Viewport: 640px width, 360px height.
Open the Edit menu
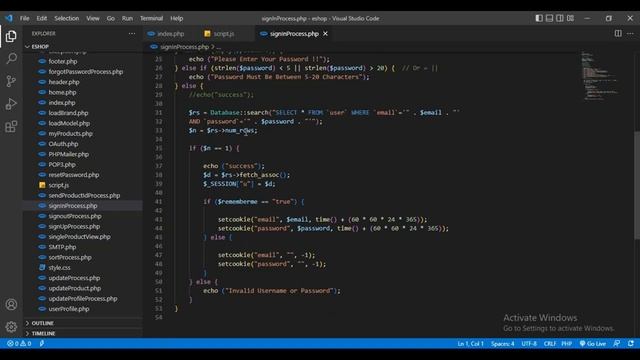(x=42, y=18)
